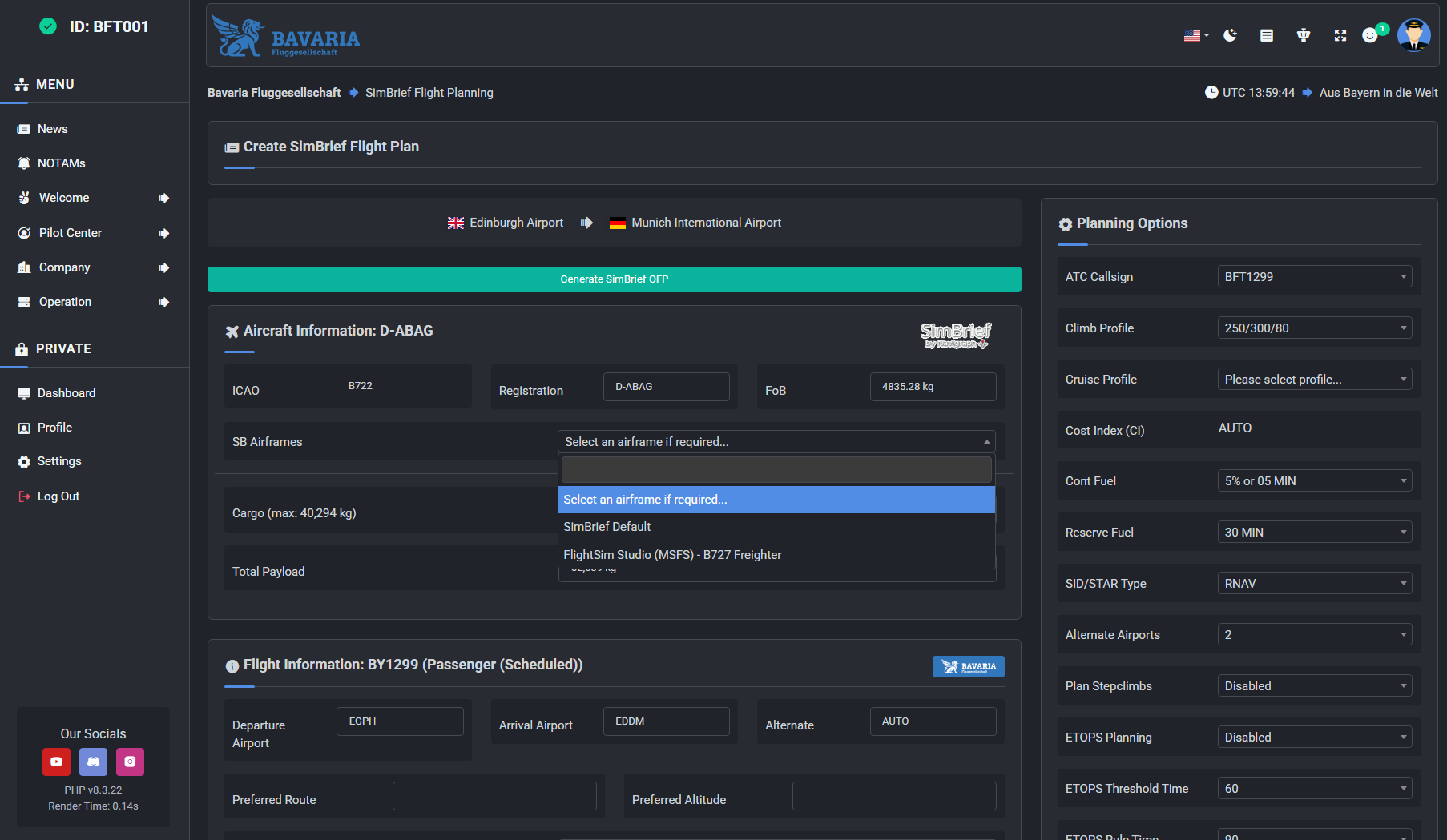Toggle fullscreen expand icon
The image size is (1447, 840).
1340,35
